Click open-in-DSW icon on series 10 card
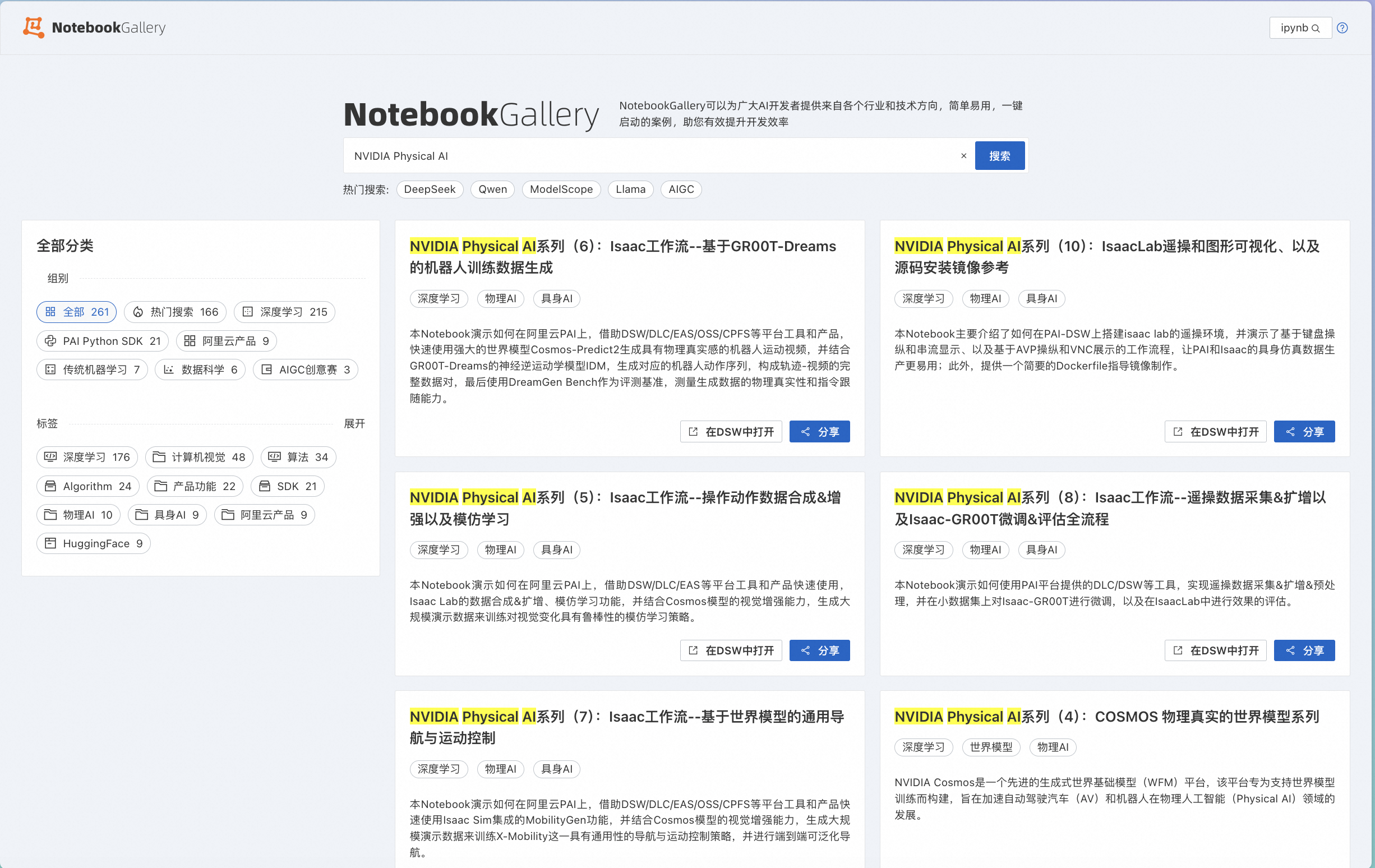The height and width of the screenshot is (868, 1375). [1178, 432]
